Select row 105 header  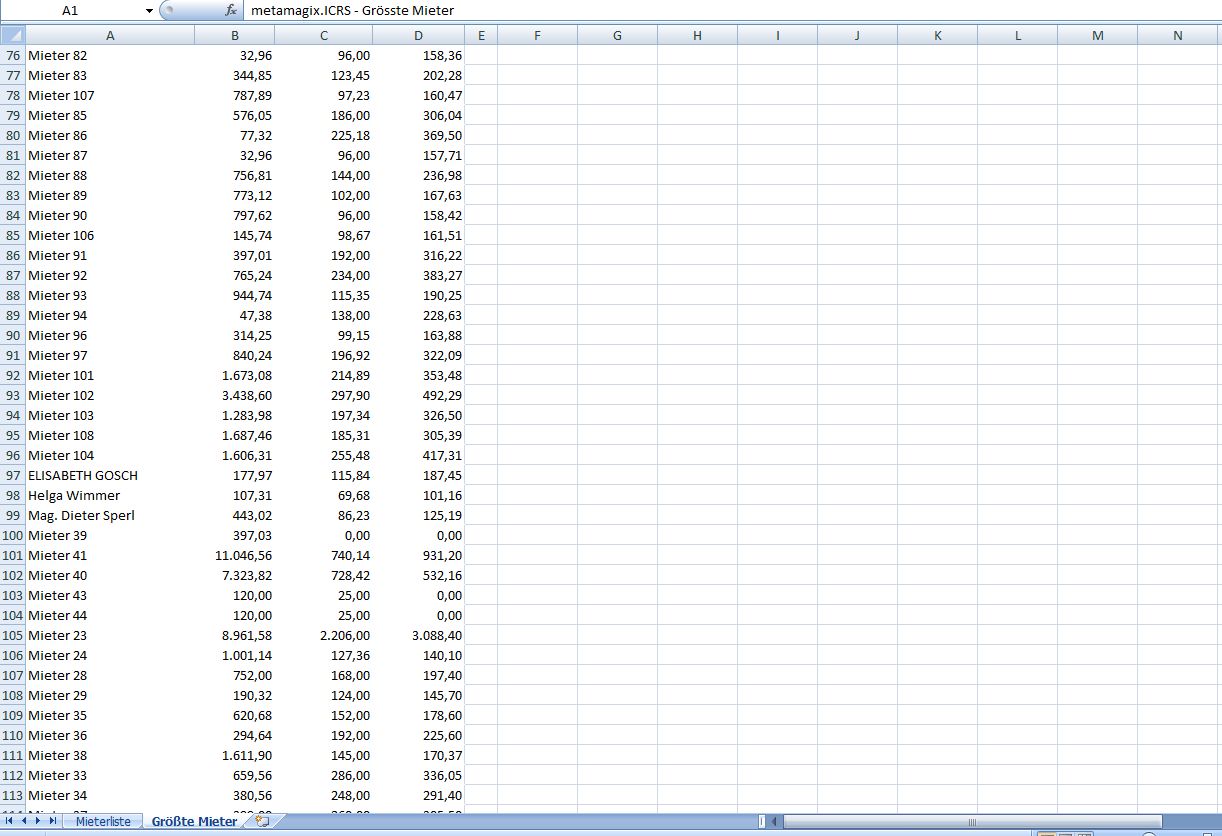12,635
